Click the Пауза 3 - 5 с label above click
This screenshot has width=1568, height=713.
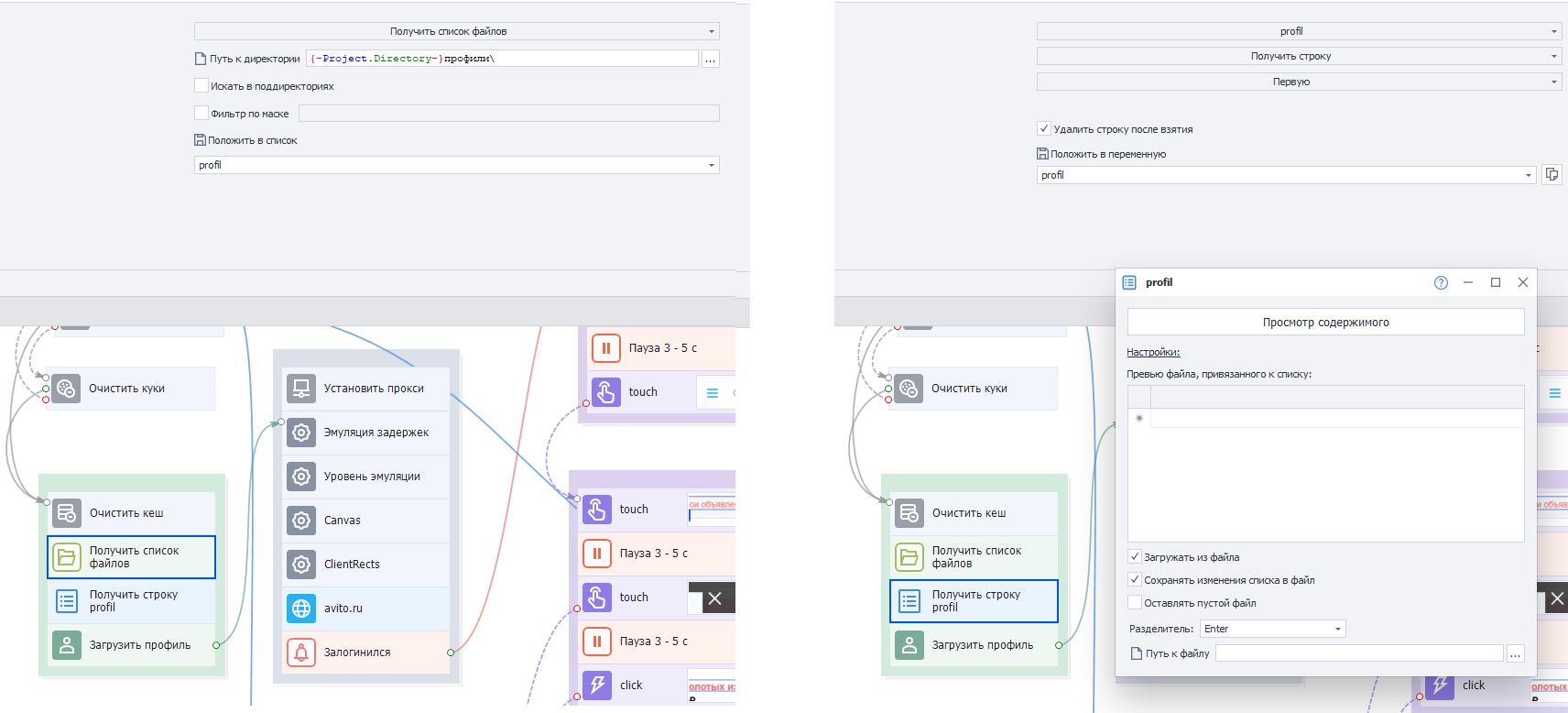click(x=654, y=642)
